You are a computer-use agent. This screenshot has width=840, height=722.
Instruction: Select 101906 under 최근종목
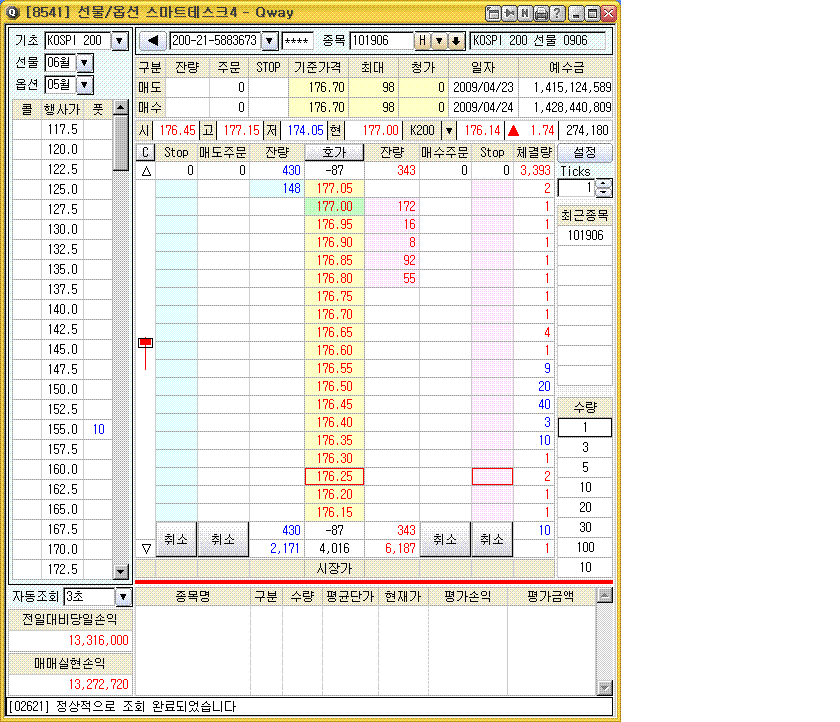(584, 236)
